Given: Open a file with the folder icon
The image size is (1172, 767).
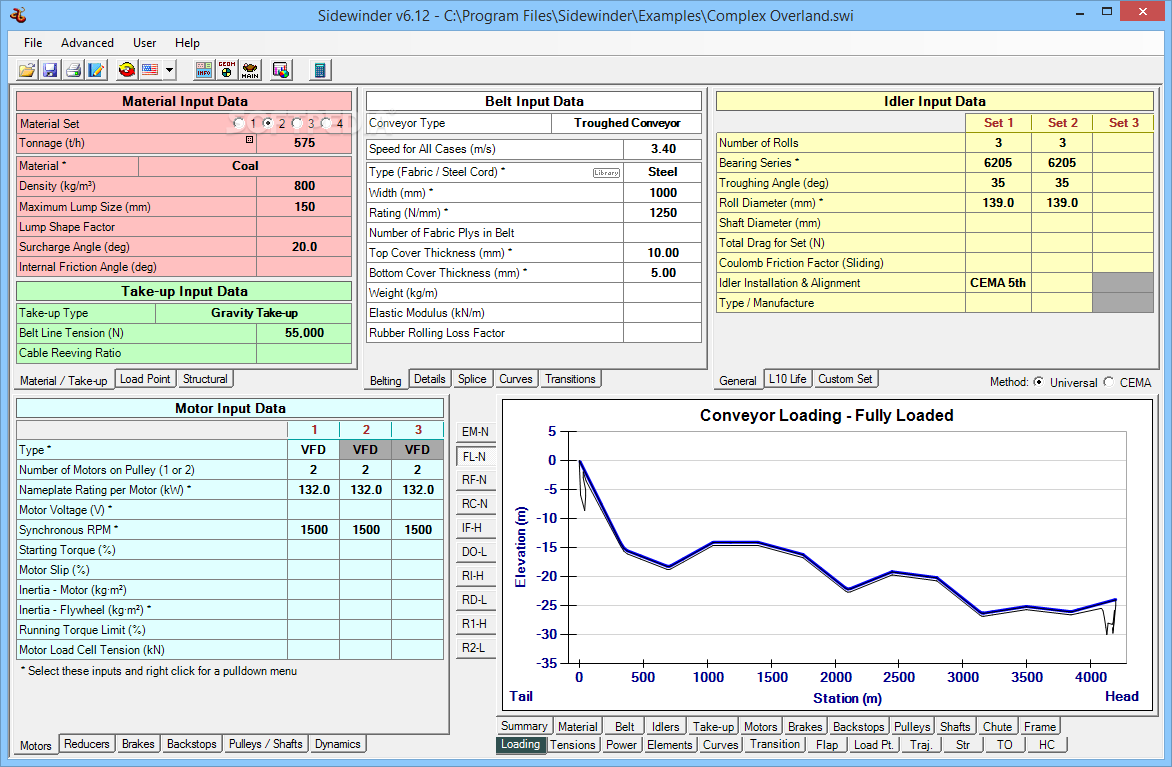Looking at the screenshot, I should point(27,70).
